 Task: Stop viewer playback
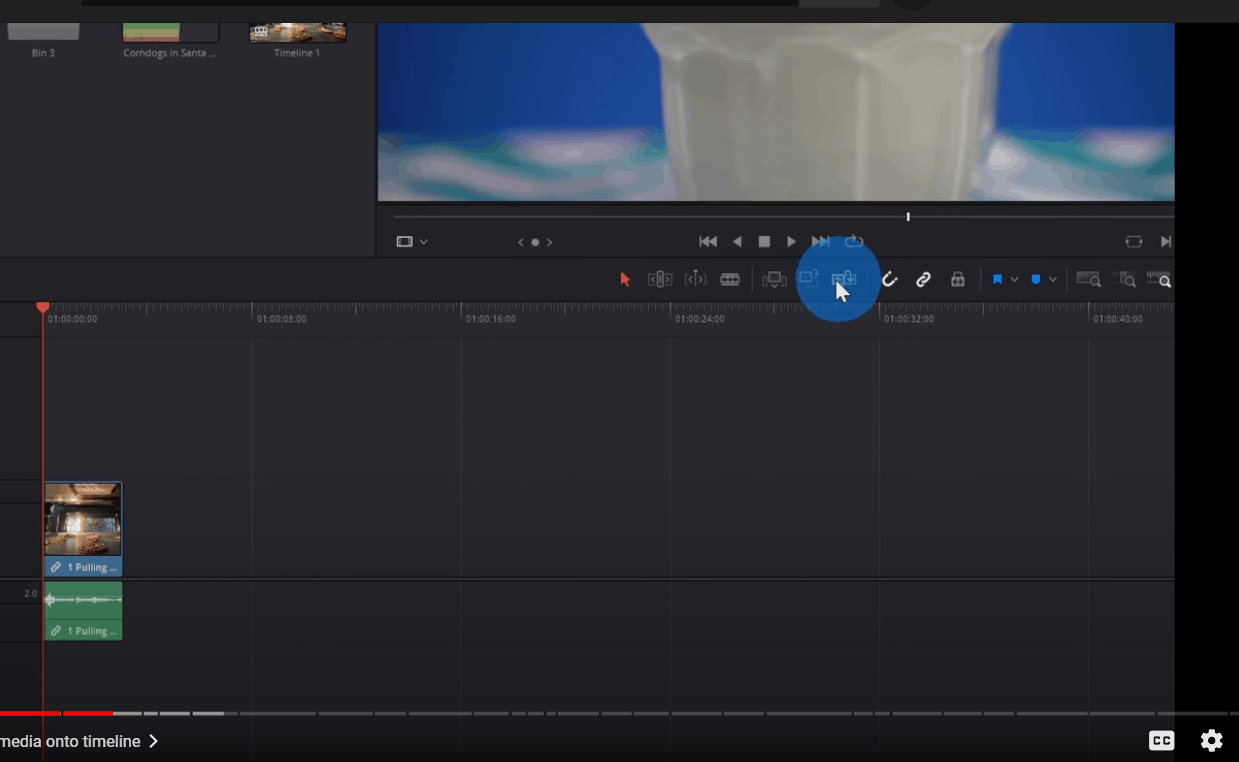pyautogui.click(x=764, y=242)
